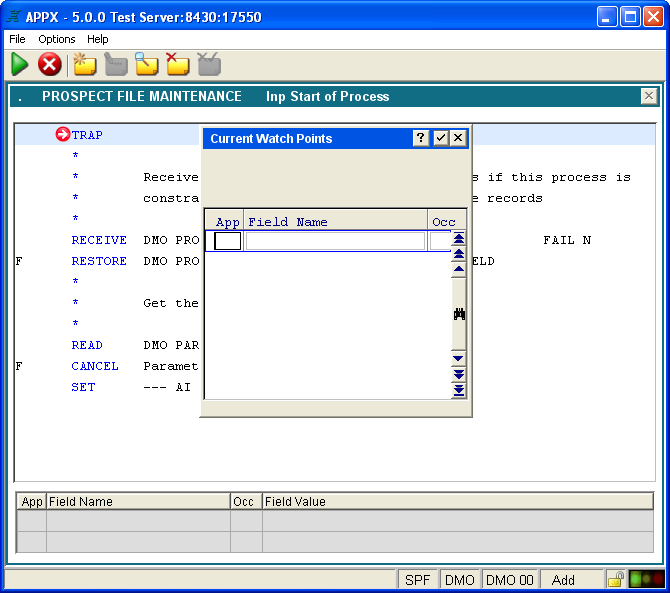Click the yellow note with star icon
This screenshot has width=670, height=593.
pos(85,65)
